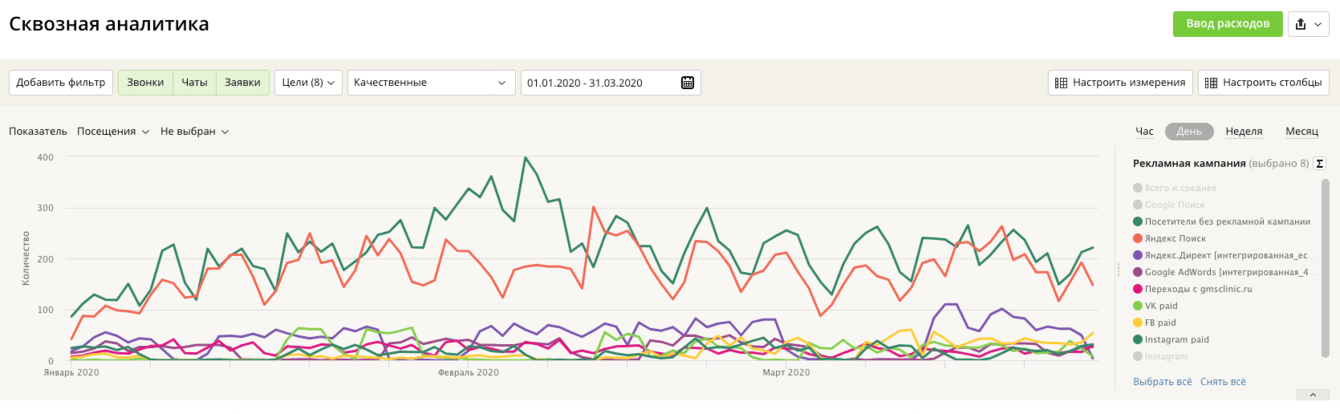1340x414 pixels.
Task: Click grid icon on Настроить столбцы
Action: [x=1211, y=83]
